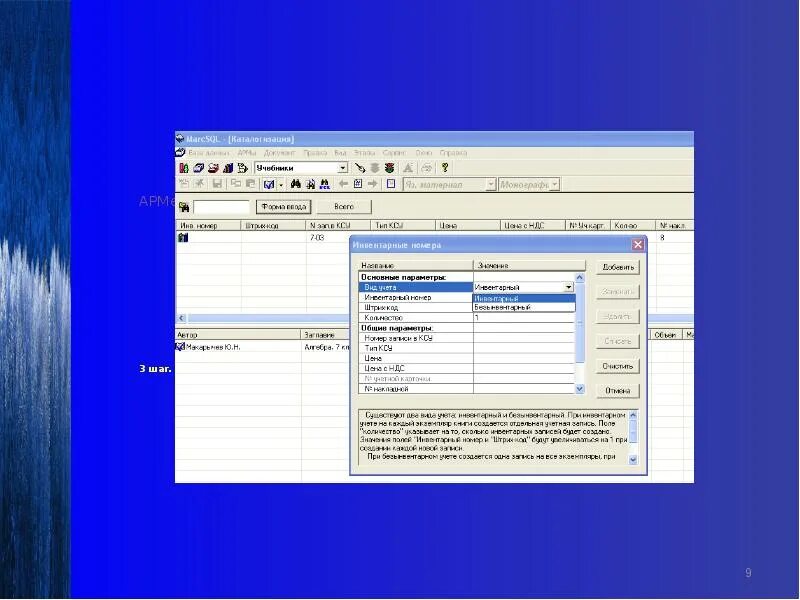The width and height of the screenshot is (800, 600).
Task: Click the Инв. номер column header
Action: tap(208, 226)
